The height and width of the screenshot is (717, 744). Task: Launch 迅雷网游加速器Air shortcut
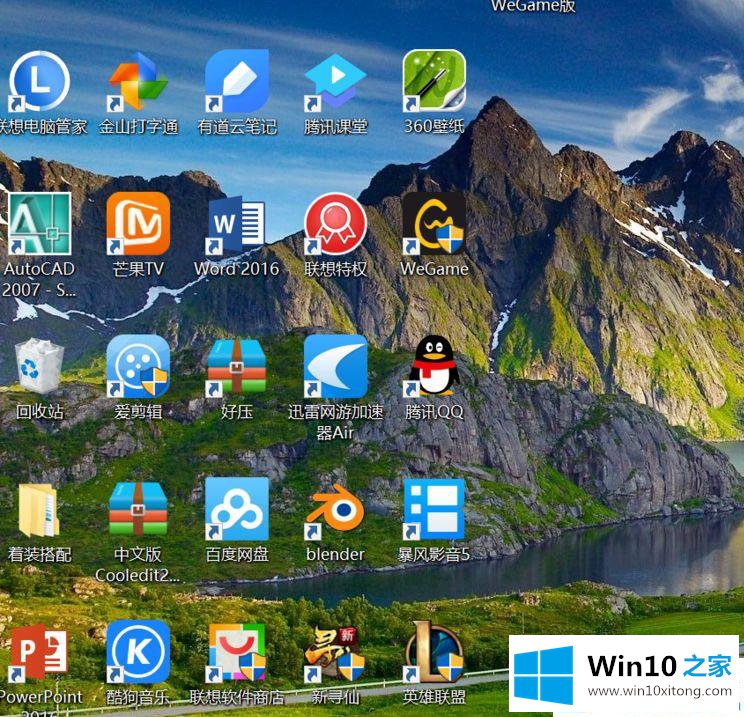pyautogui.click(x=335, y=366)
